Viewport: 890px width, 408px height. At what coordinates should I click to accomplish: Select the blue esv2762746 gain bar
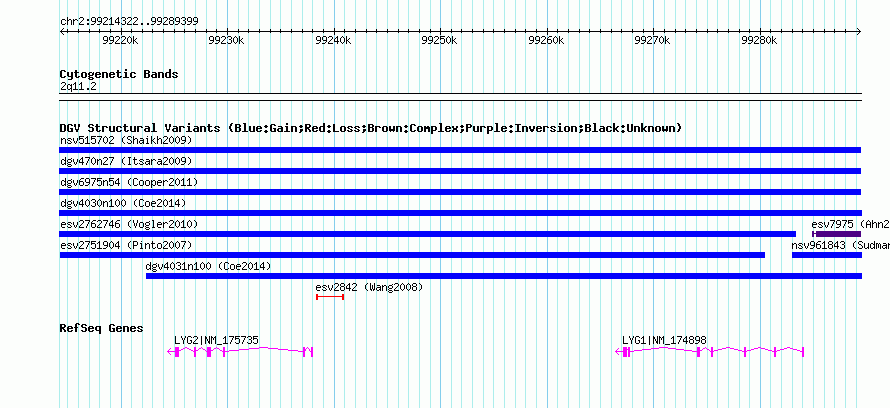(x=427, y=234)
